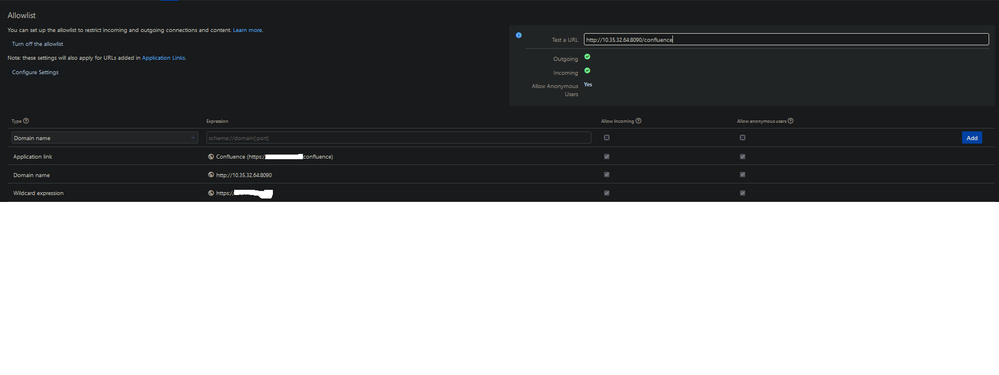Check Allow anonymous users for the new entry
999x375 pixels.
pos(742,138)
